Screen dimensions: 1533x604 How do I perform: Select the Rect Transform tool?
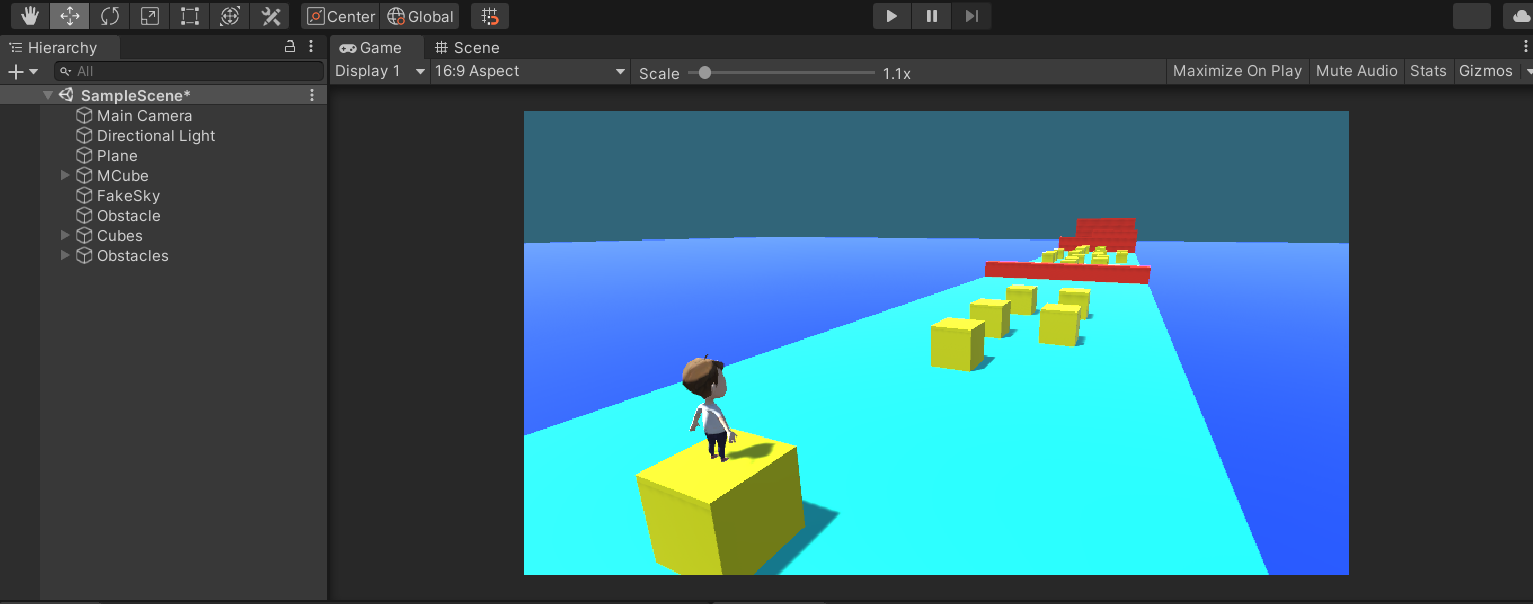189,16
